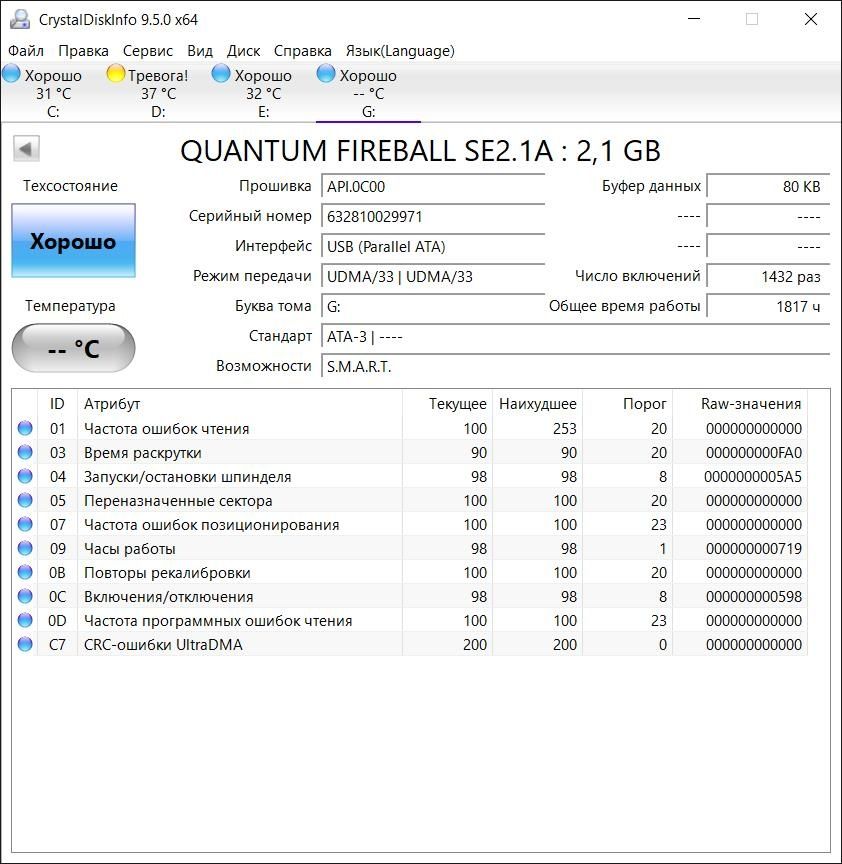Click the Техсостояние label
The width and height of the screenshot is (842, 864).
tap(70, 186)
